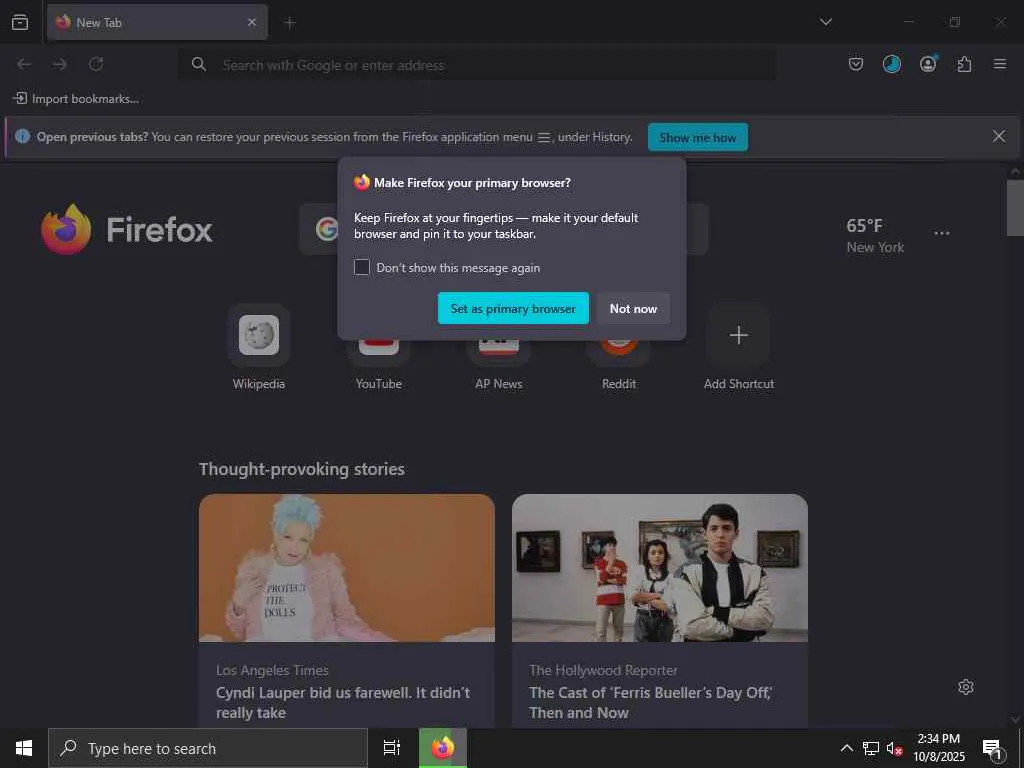Check Don't show this message again
Viewport: 1024px width, 768px height.
coord(362,267)
